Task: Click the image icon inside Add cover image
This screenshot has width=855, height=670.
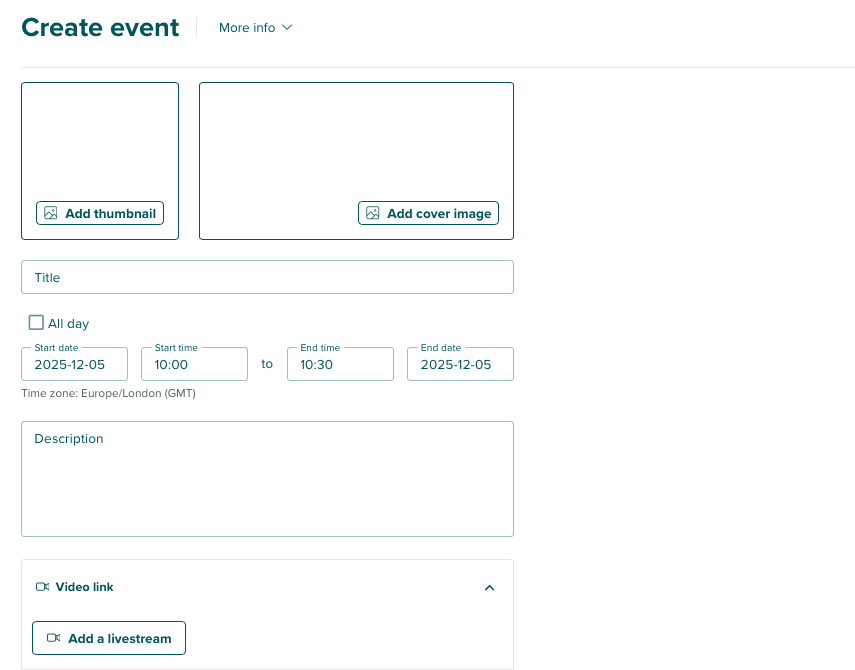Action: (372, 213)
